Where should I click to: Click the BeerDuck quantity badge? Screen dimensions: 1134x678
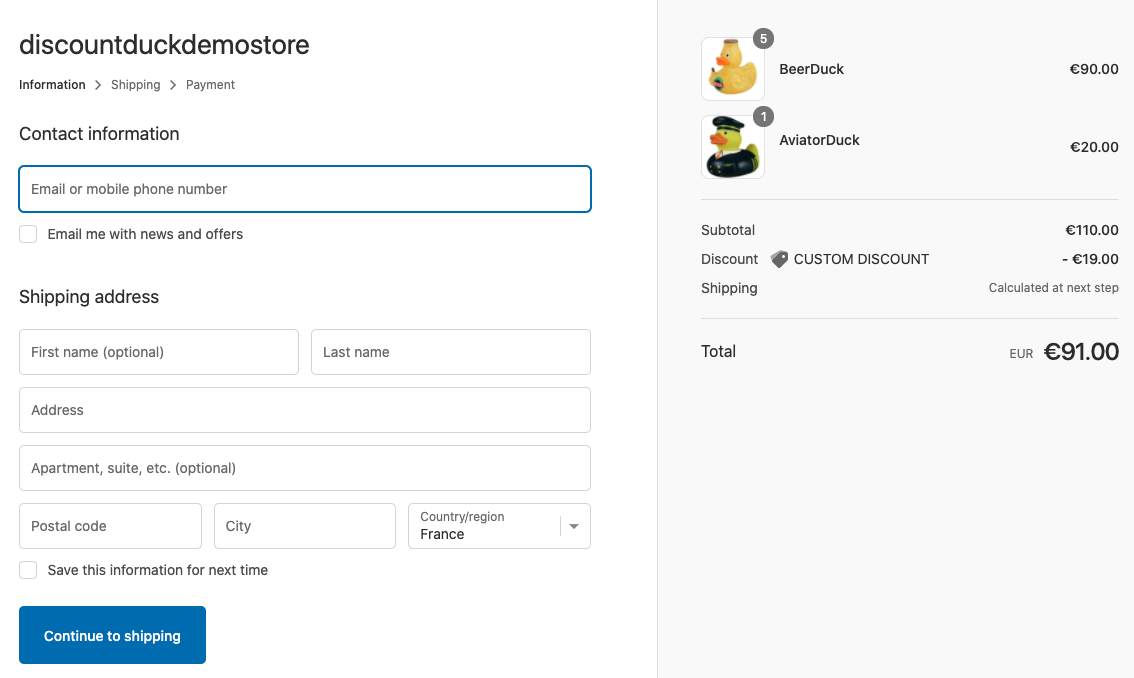tap(763, 39)
